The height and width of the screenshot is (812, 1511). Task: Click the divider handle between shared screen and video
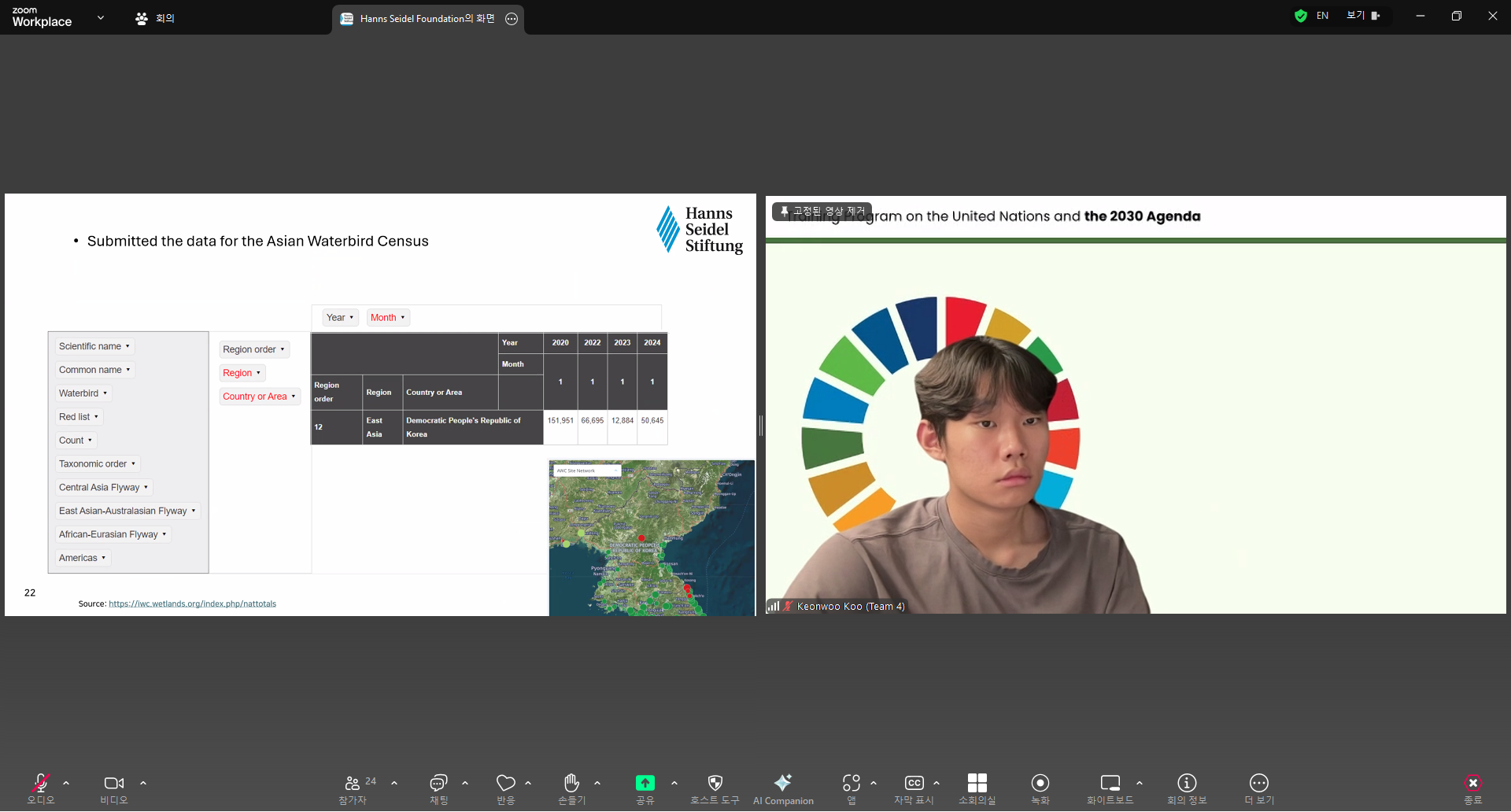(761, 426)
